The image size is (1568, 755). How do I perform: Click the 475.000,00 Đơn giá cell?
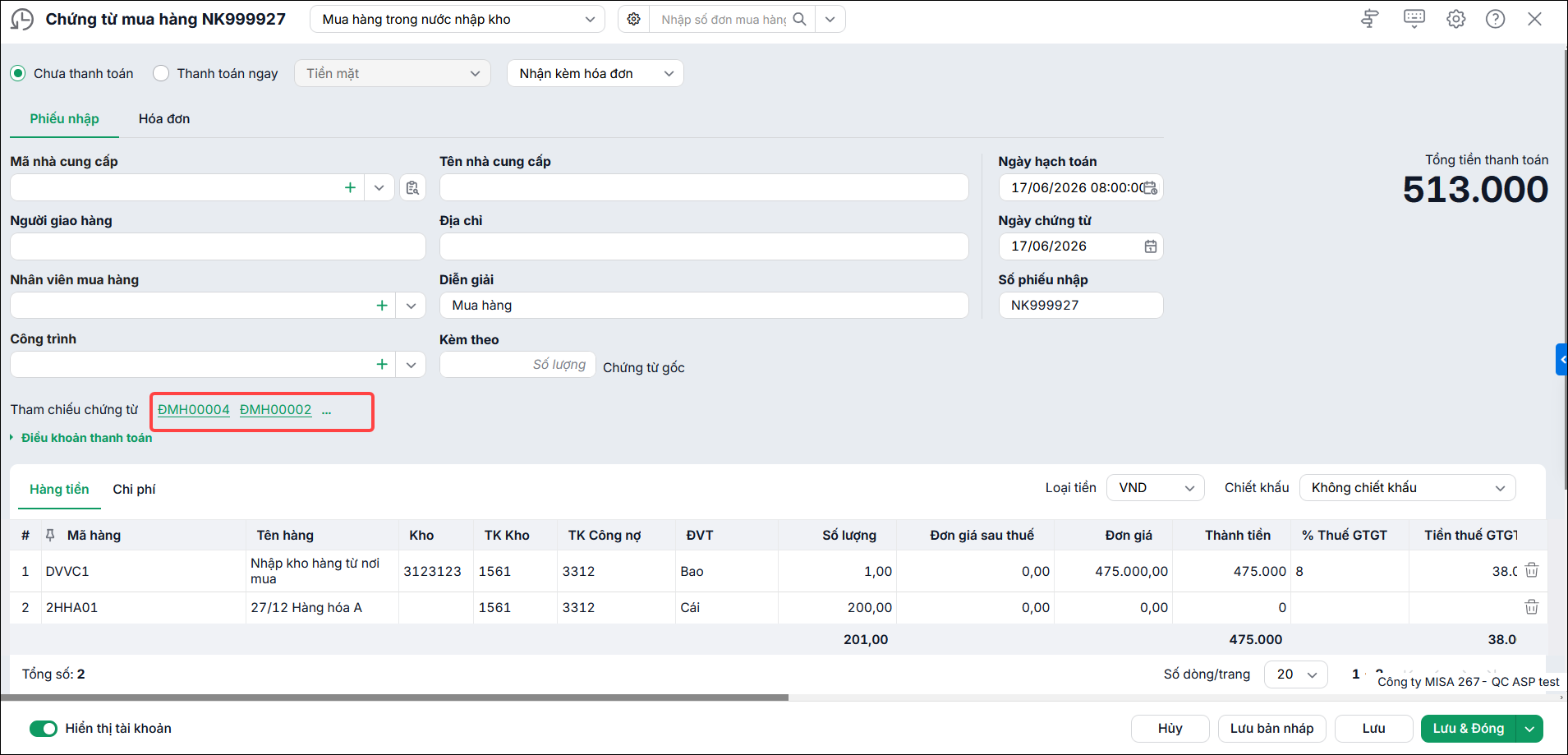[x=1113, y=571]
